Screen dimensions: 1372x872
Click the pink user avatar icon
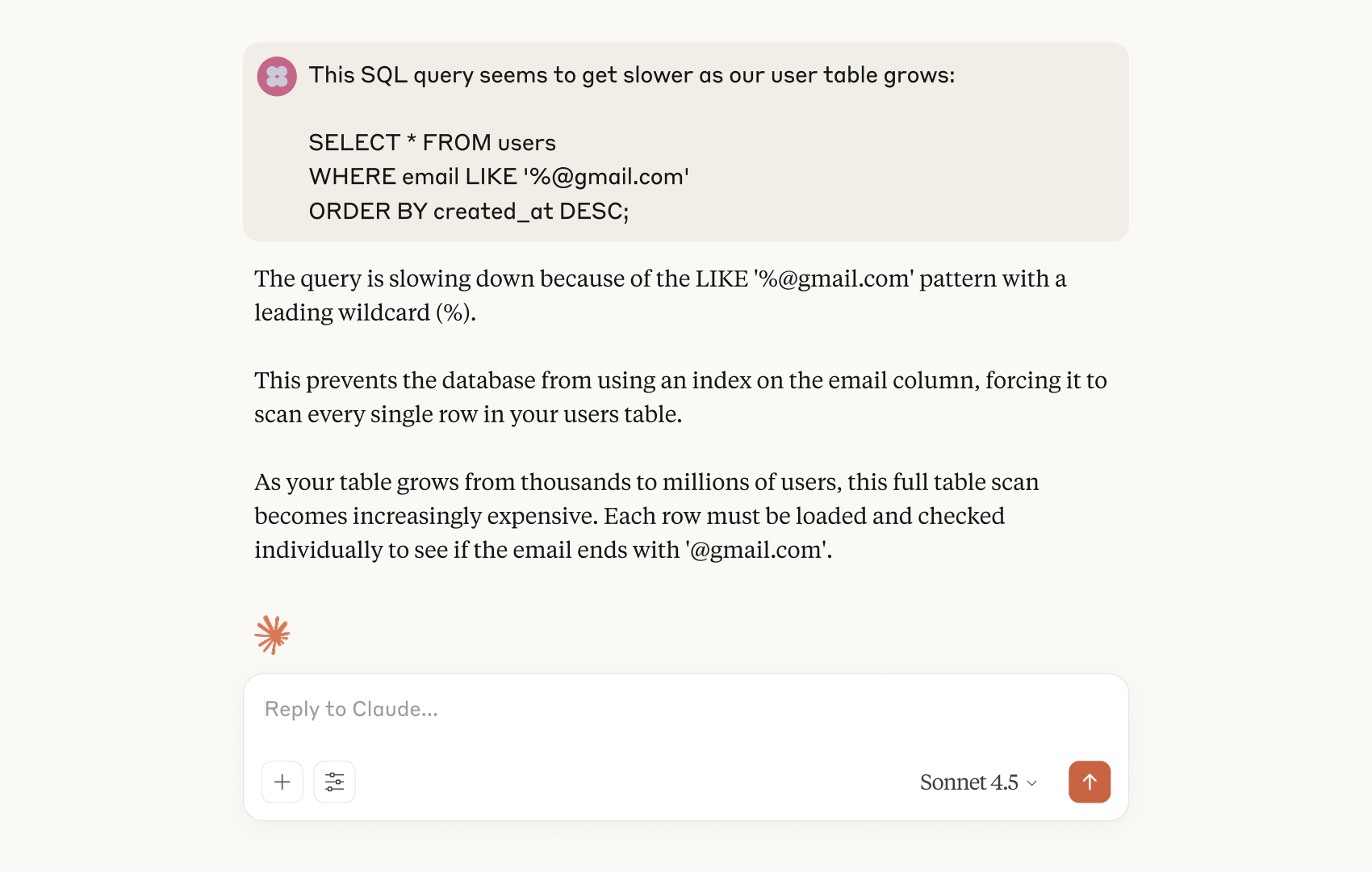point(277,77)
